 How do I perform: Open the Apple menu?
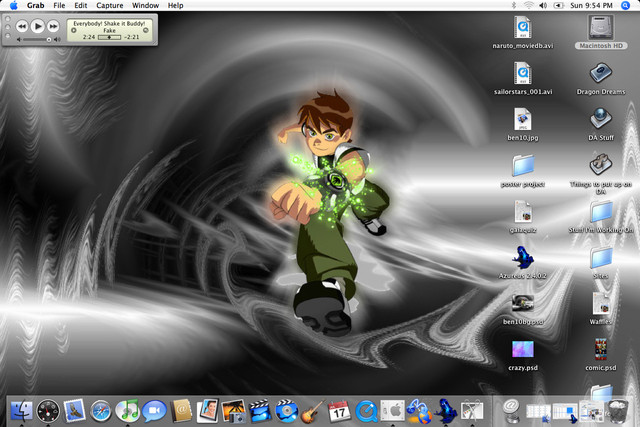tap(13, 5)
